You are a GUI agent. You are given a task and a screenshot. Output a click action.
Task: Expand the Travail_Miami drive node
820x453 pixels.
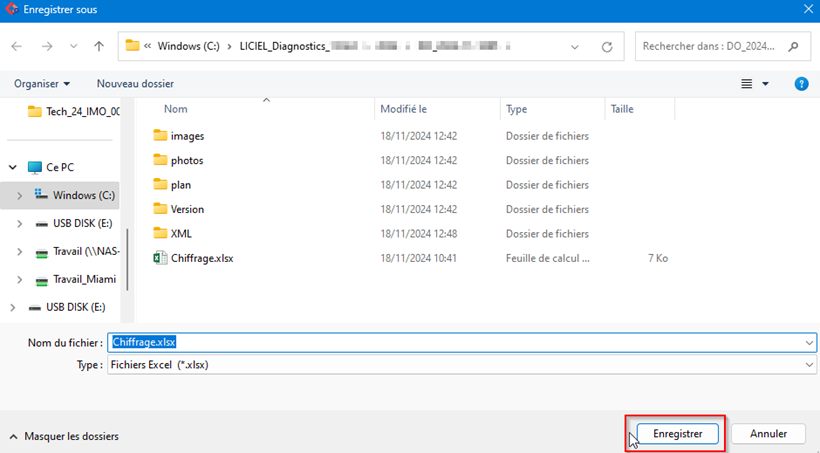tap(19, 279)
